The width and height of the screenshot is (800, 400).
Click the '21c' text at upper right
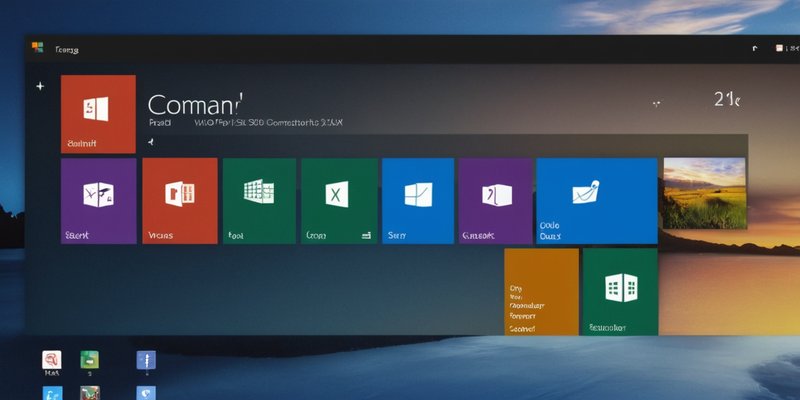[727, 100]
